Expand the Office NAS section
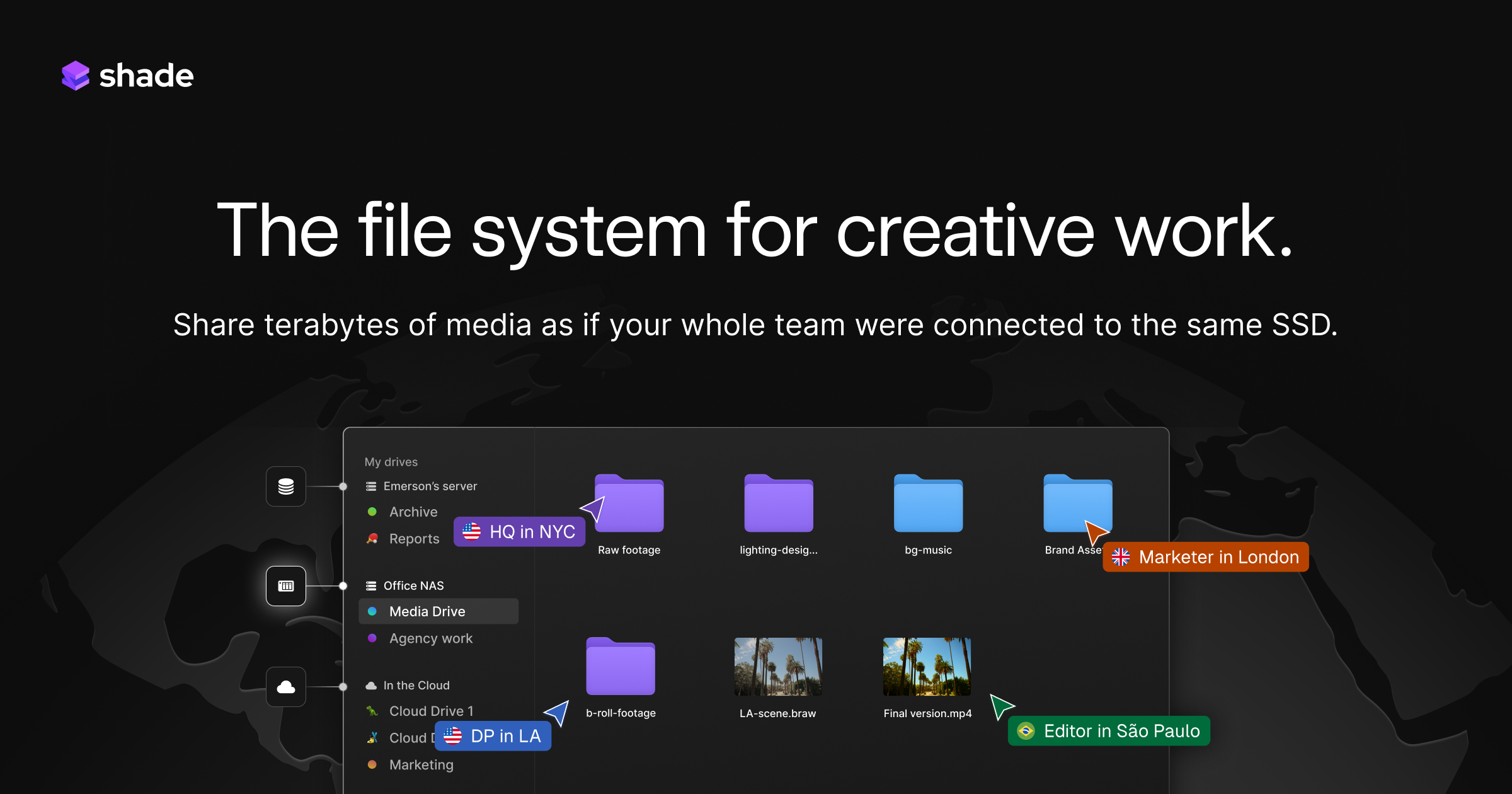Image resolution: width=1512 pixels, height=794 pixels. 413,585
